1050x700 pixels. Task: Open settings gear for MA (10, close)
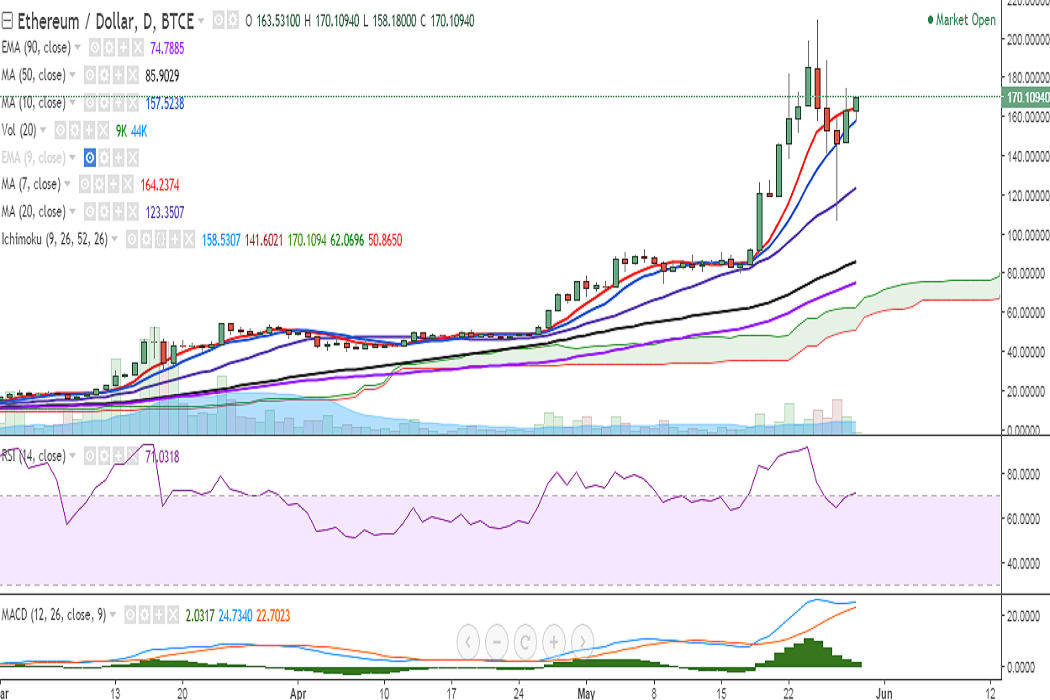104,103
